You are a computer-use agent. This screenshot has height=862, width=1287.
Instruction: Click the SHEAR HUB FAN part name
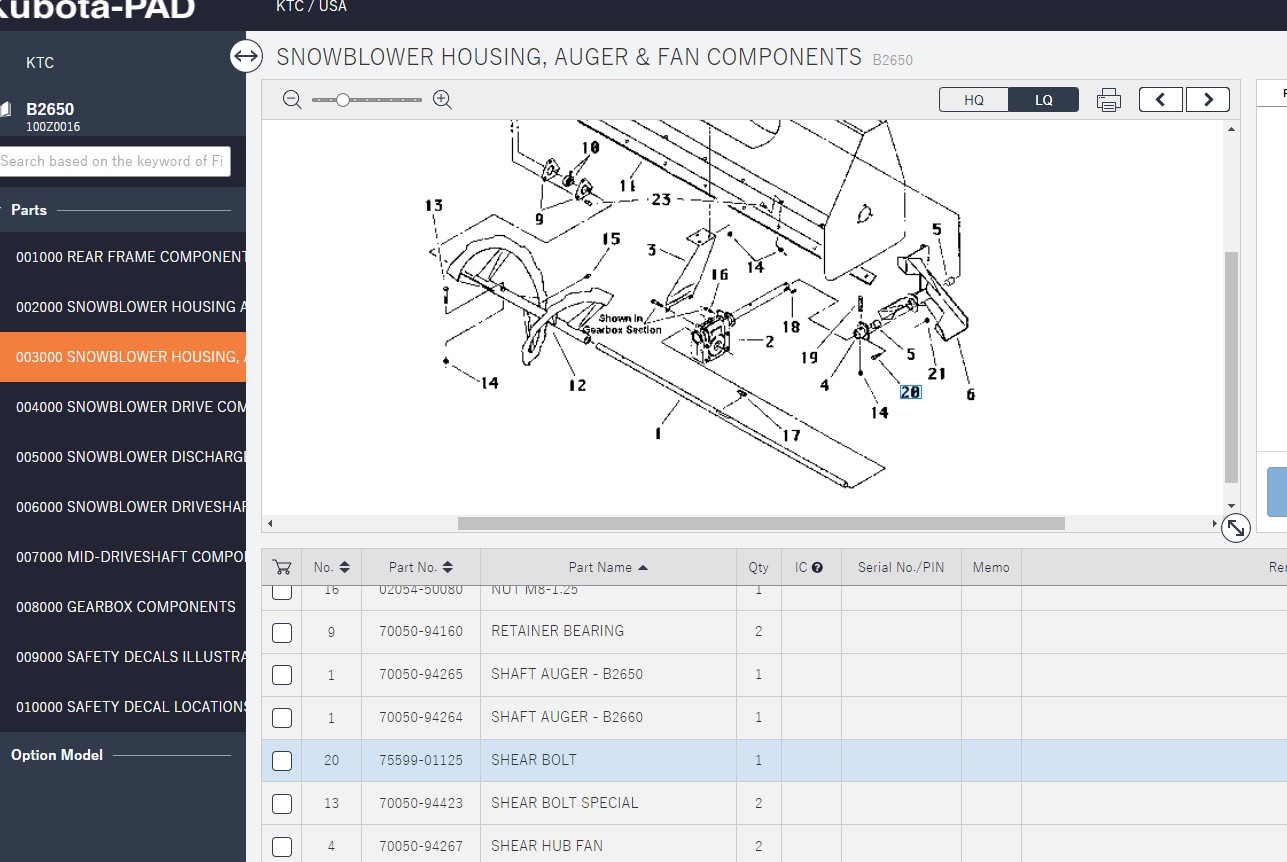coord(547,846)
